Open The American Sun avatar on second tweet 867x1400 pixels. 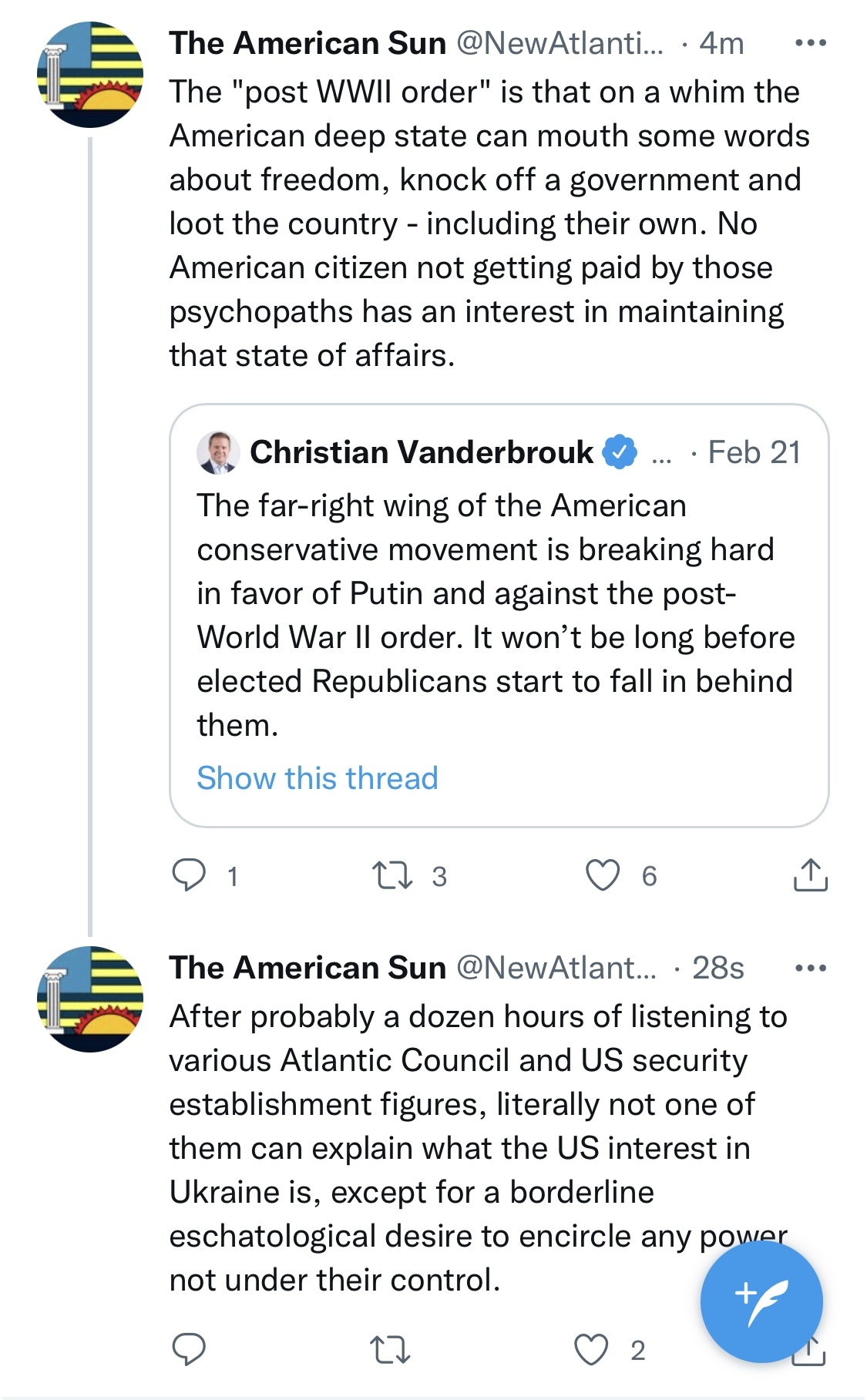[90, 999]
